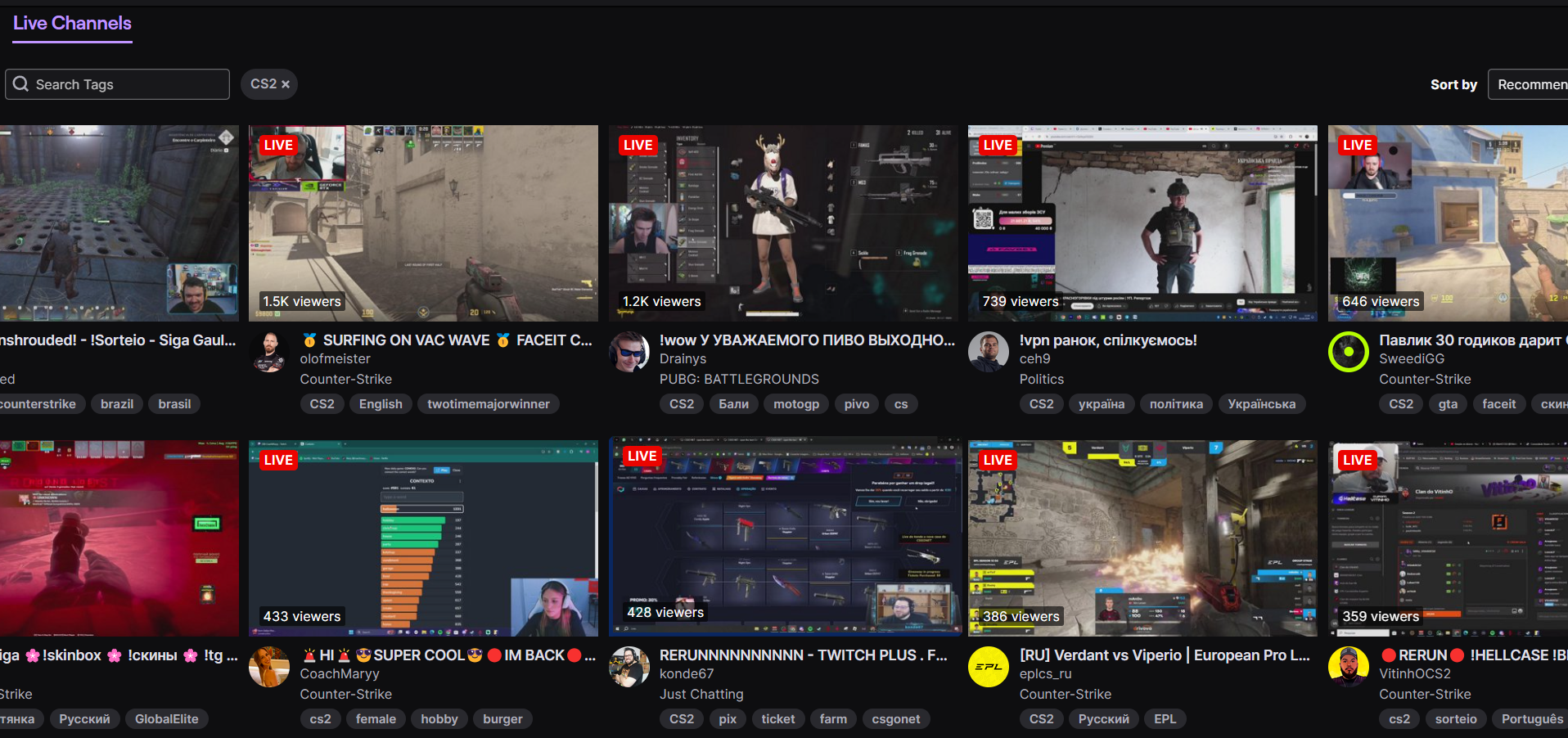Open VitinhOCS2 stream thumbnail with 359 viewers
Image resolution: width=1568 pixels, height=738 pixels.
(x=1448, y=538)
